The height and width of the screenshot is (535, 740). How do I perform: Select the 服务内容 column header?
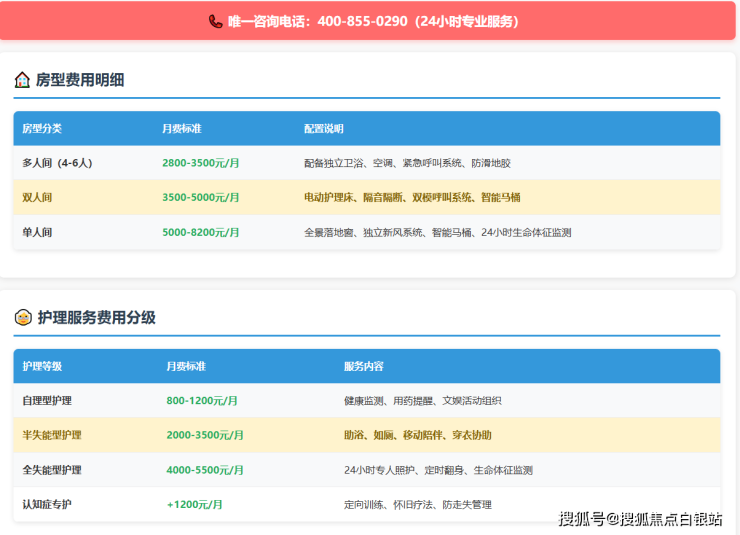tap(364, 367)
